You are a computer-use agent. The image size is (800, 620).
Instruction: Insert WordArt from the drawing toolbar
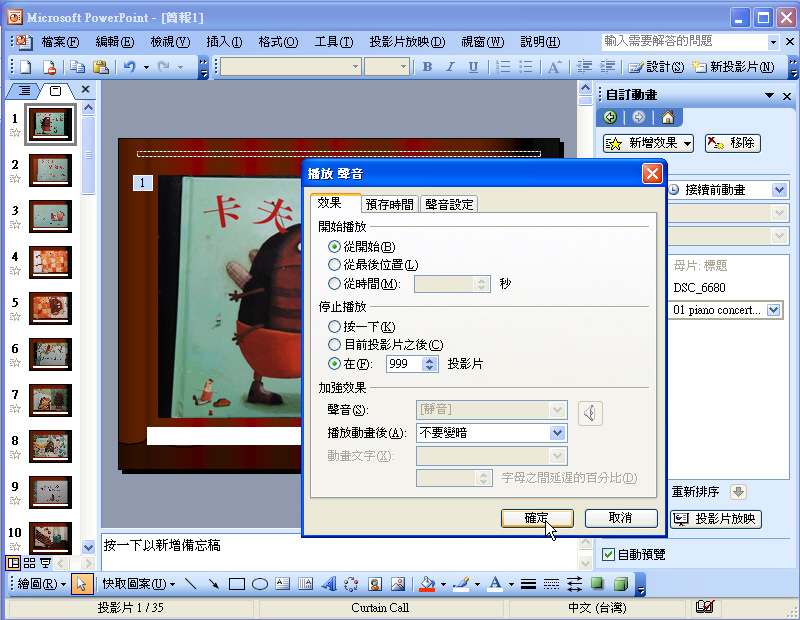[329, 584]
